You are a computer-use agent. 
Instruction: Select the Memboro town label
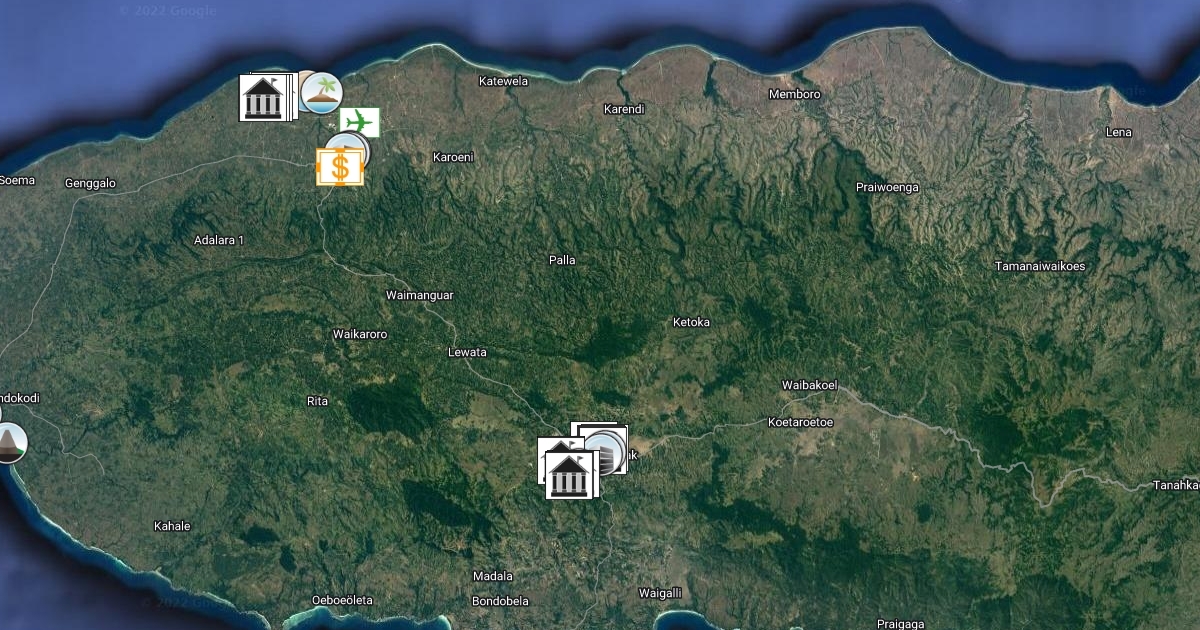[x=794, y=95]
